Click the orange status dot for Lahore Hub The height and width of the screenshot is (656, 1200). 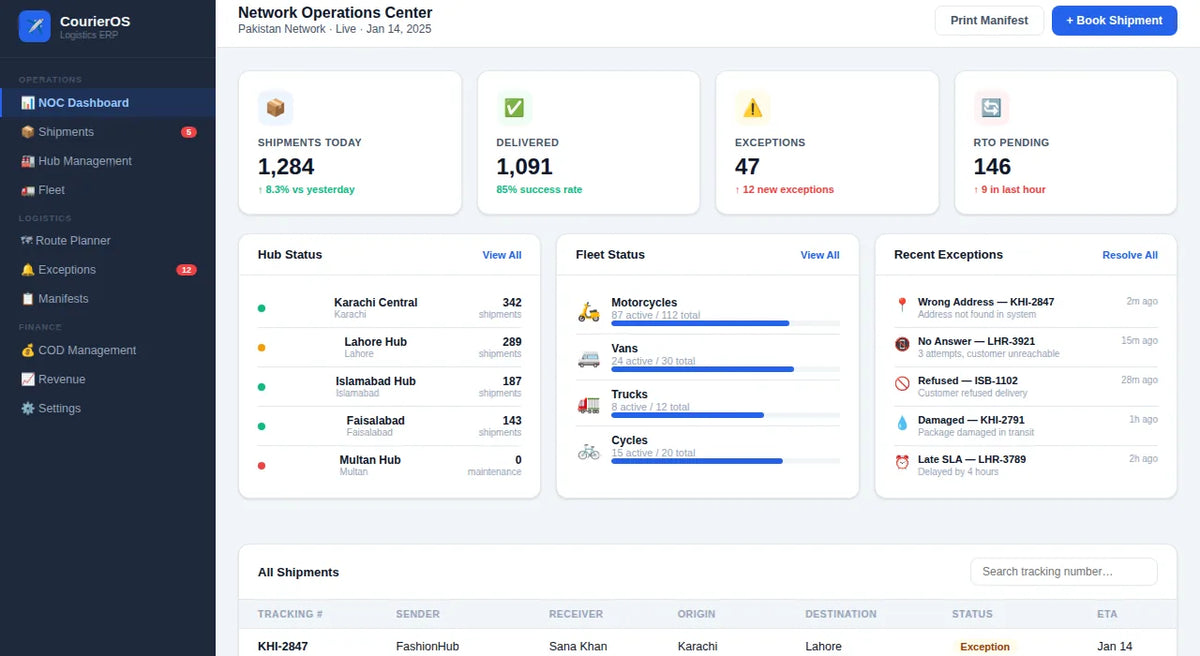[262, 347]
